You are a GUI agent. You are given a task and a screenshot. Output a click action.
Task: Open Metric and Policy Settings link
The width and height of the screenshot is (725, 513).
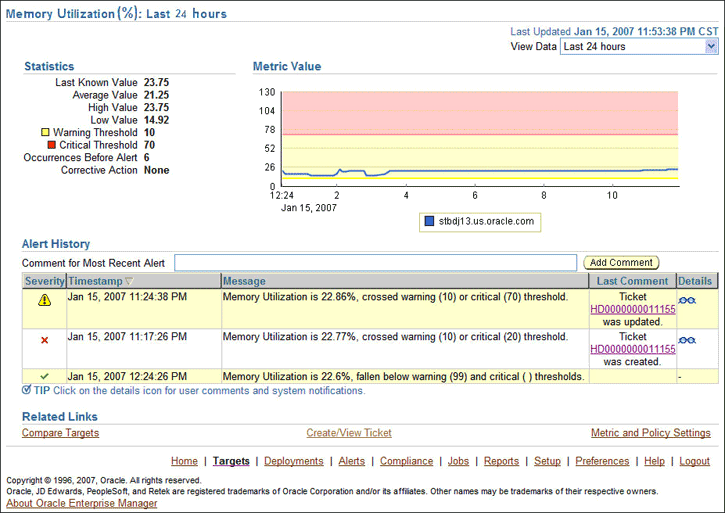650,433
